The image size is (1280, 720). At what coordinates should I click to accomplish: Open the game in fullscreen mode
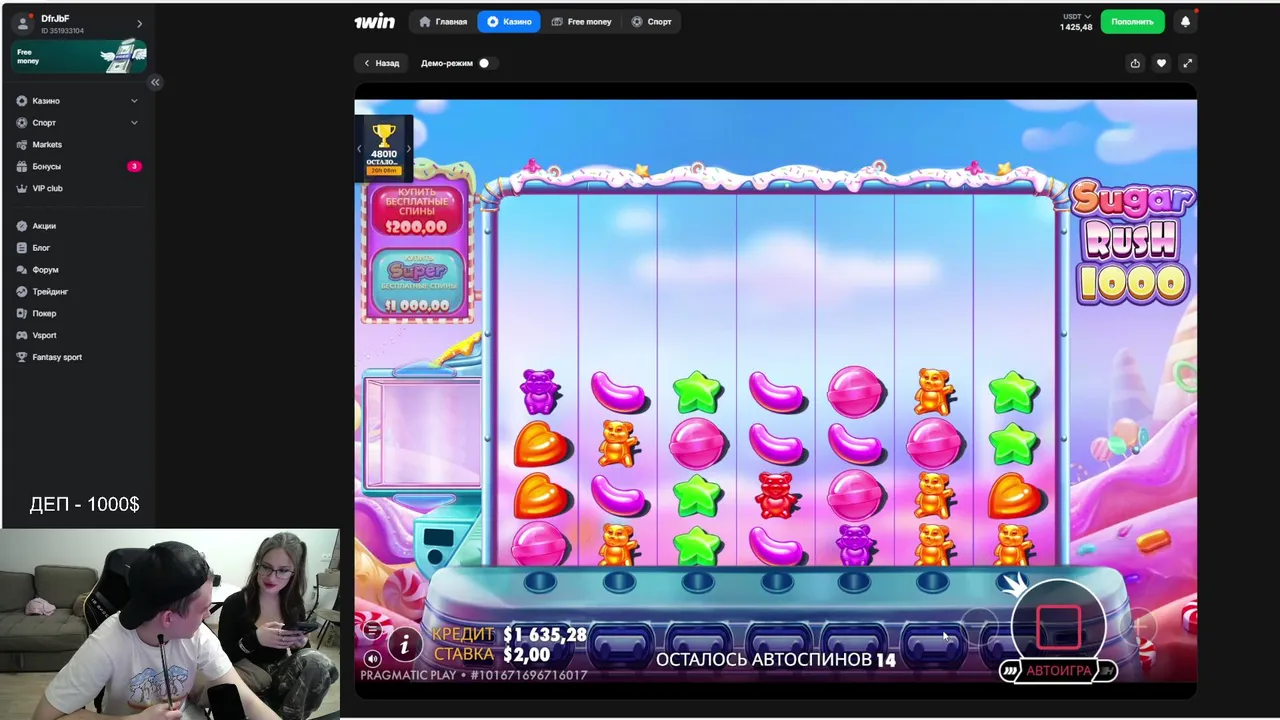point(1187,63)
